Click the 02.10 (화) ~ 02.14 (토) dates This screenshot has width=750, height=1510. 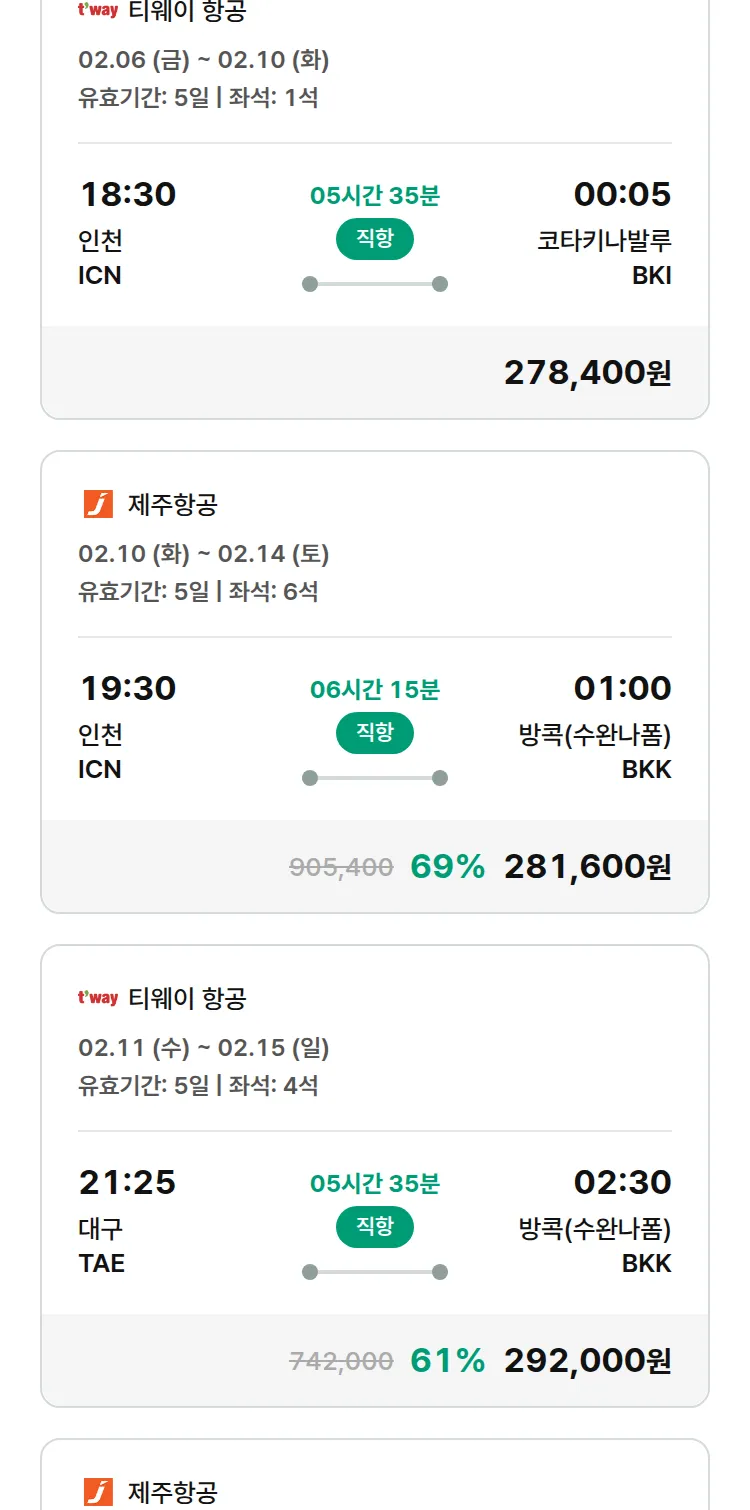click(x=204, y=554)
